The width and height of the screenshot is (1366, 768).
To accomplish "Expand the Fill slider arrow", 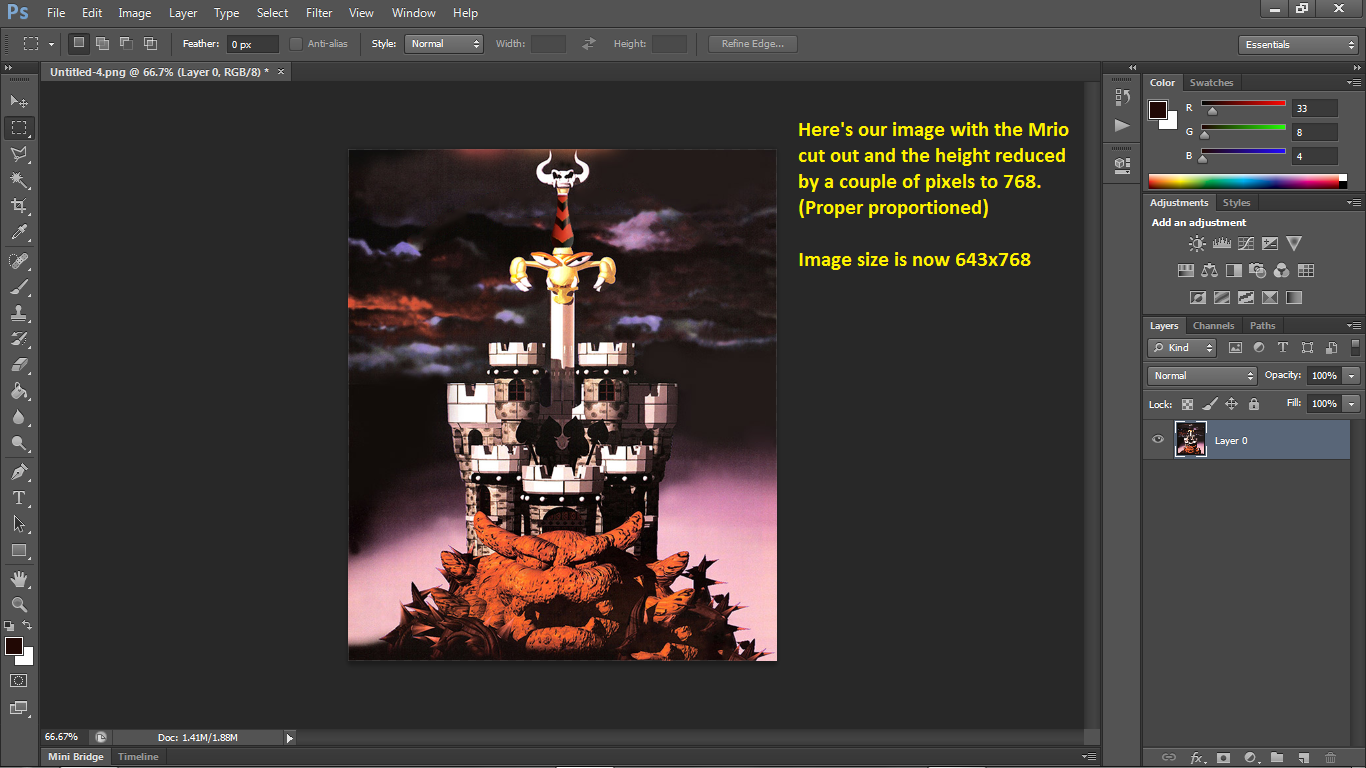I will [1352, 404].
